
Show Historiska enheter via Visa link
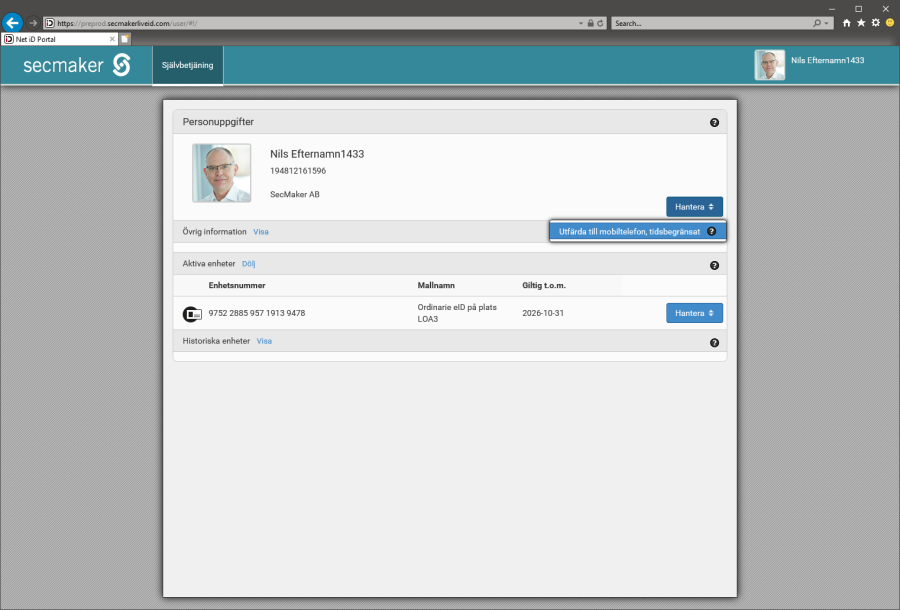coord(264,341)
